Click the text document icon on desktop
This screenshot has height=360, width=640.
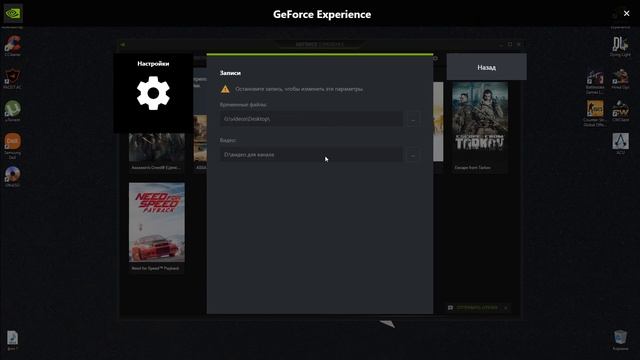(13, 340)
